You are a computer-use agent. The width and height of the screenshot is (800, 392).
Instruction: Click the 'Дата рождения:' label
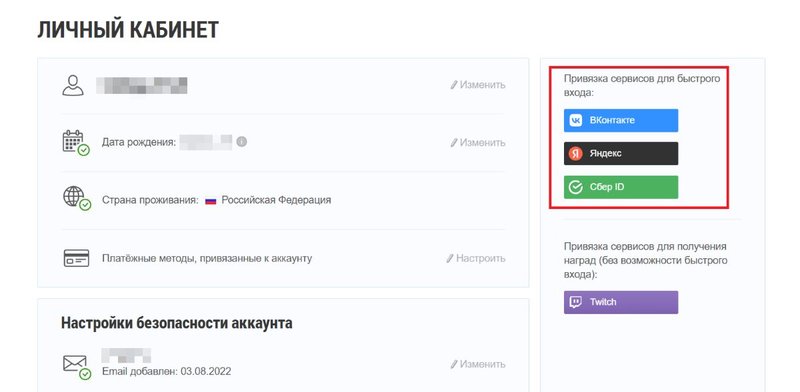tap(139, 142)
